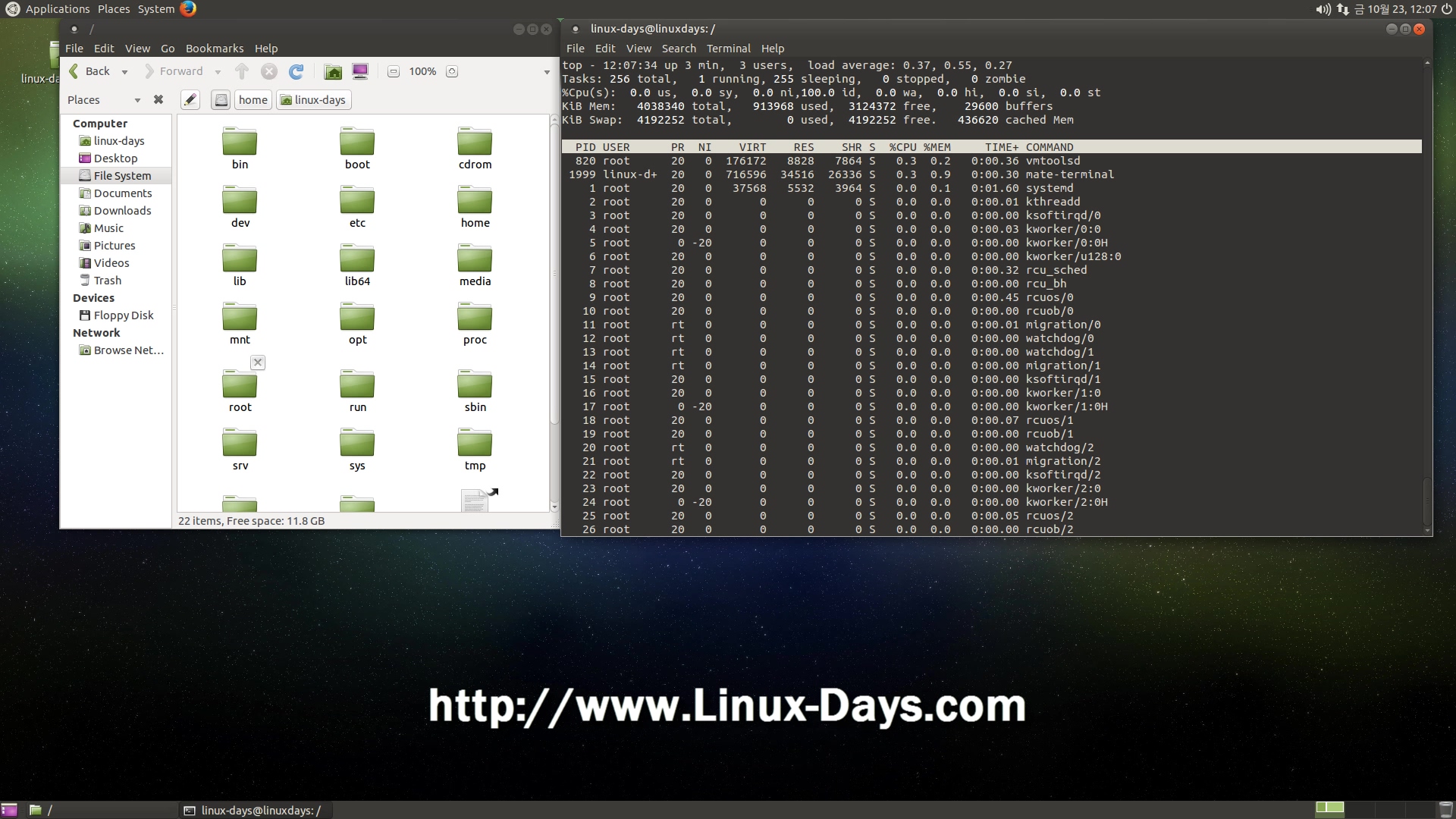The width and height of the screenshot is (1456, 819).
Task: Close the Places side pane
Action: coord(158,99)
